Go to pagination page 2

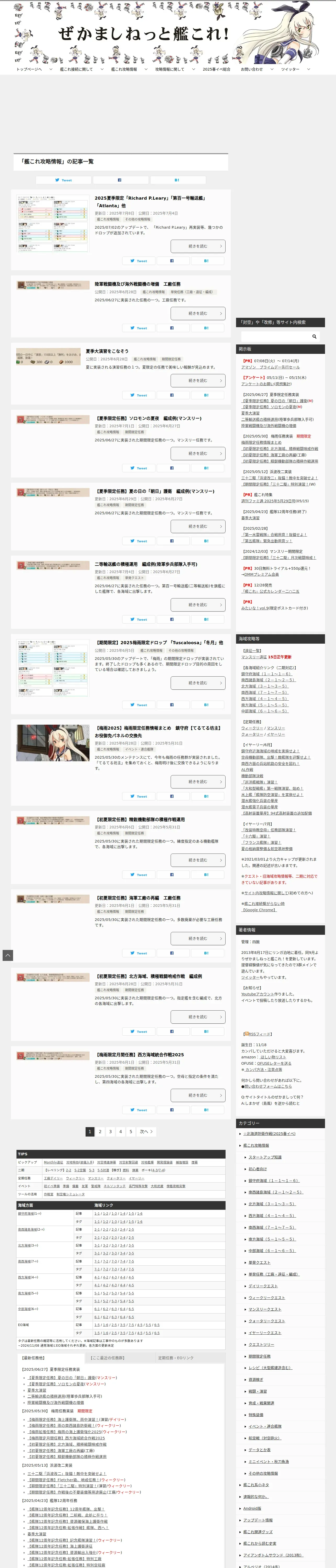pyautogui.click(x=100, y=1132)
